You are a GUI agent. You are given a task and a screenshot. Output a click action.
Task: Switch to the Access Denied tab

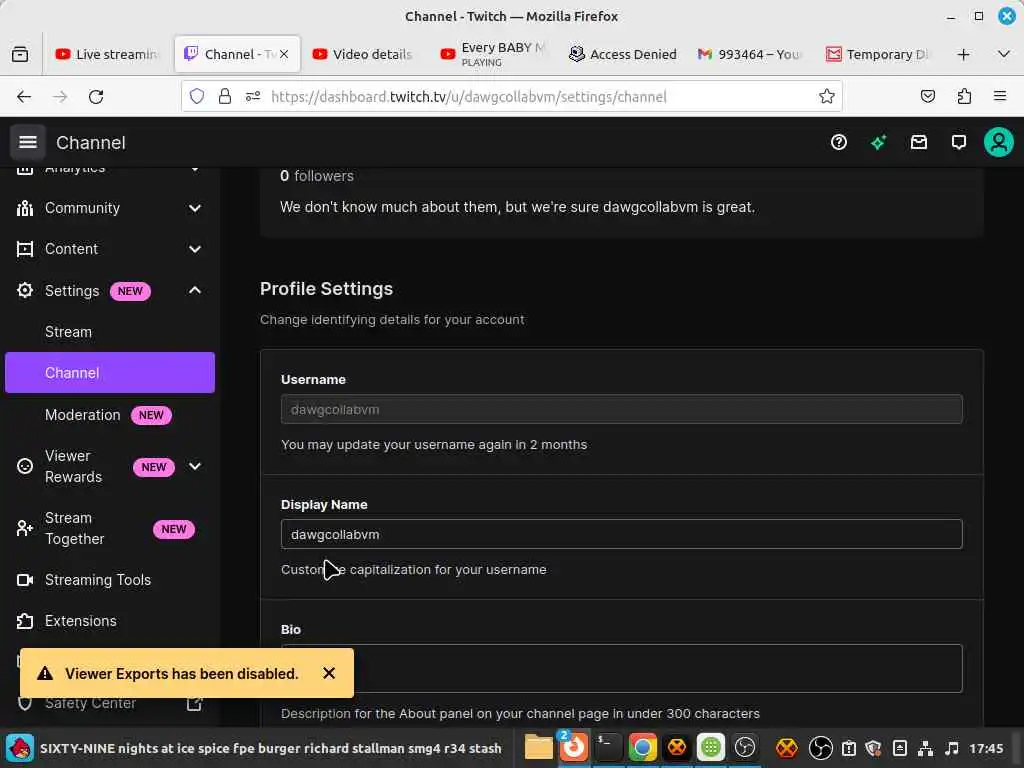click(x=622, y=54)
